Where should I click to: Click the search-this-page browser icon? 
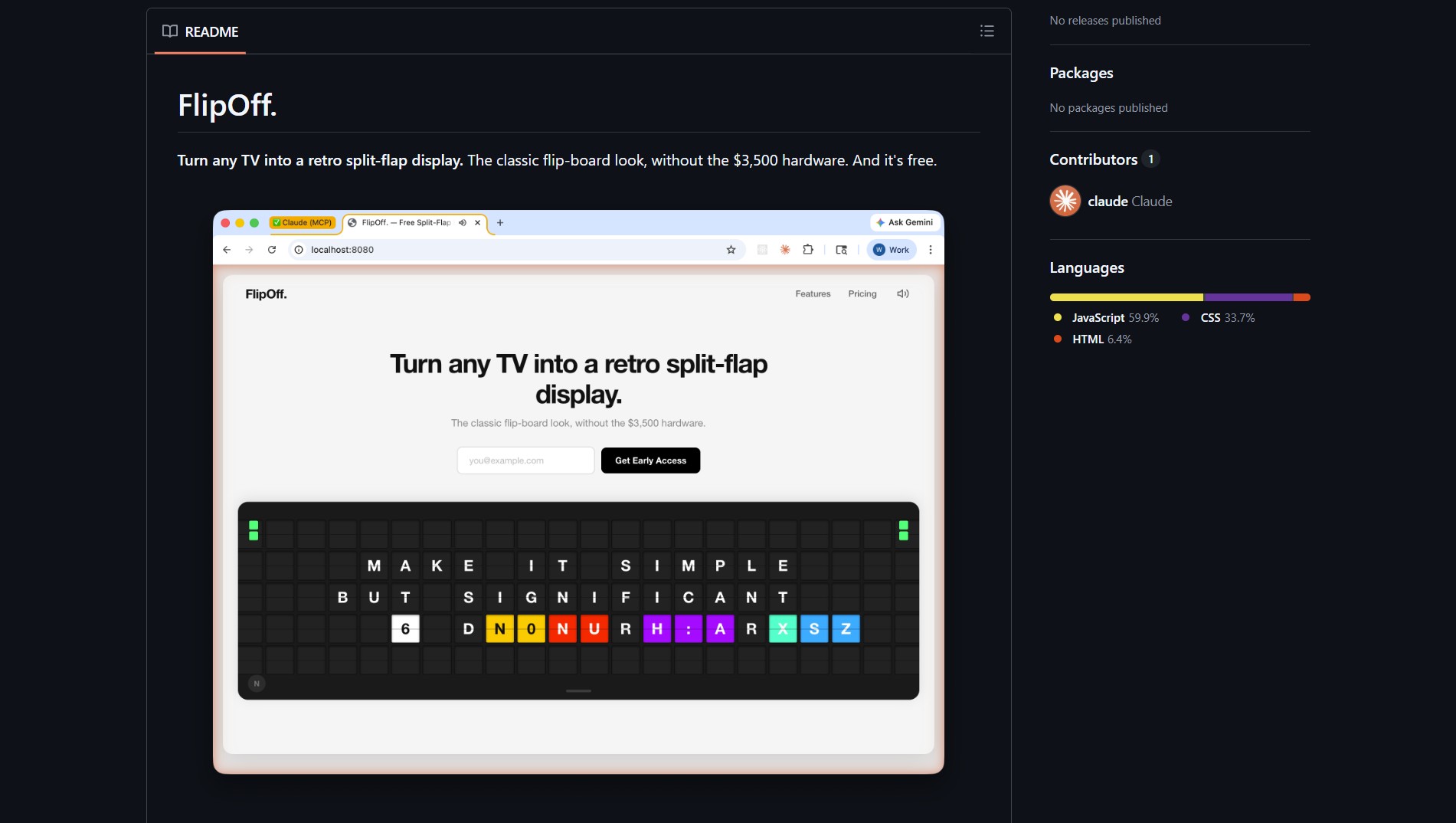(x=841, y=249)
